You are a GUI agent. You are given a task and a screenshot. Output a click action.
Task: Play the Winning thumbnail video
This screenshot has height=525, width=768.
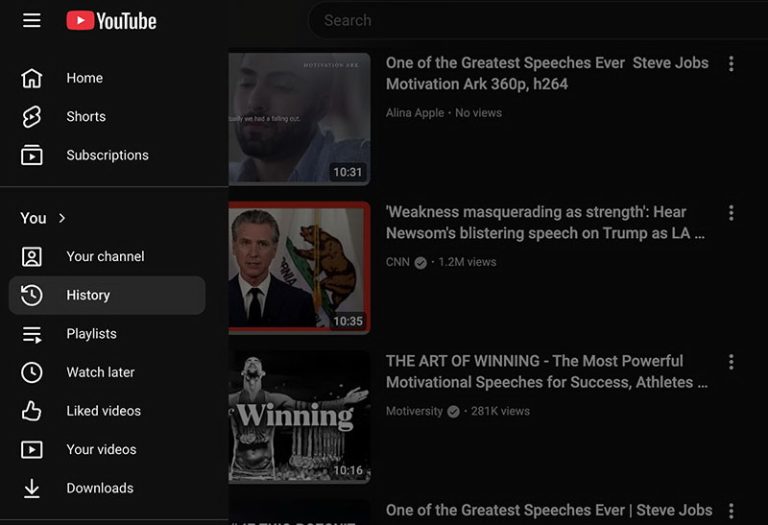click(299, 417)
